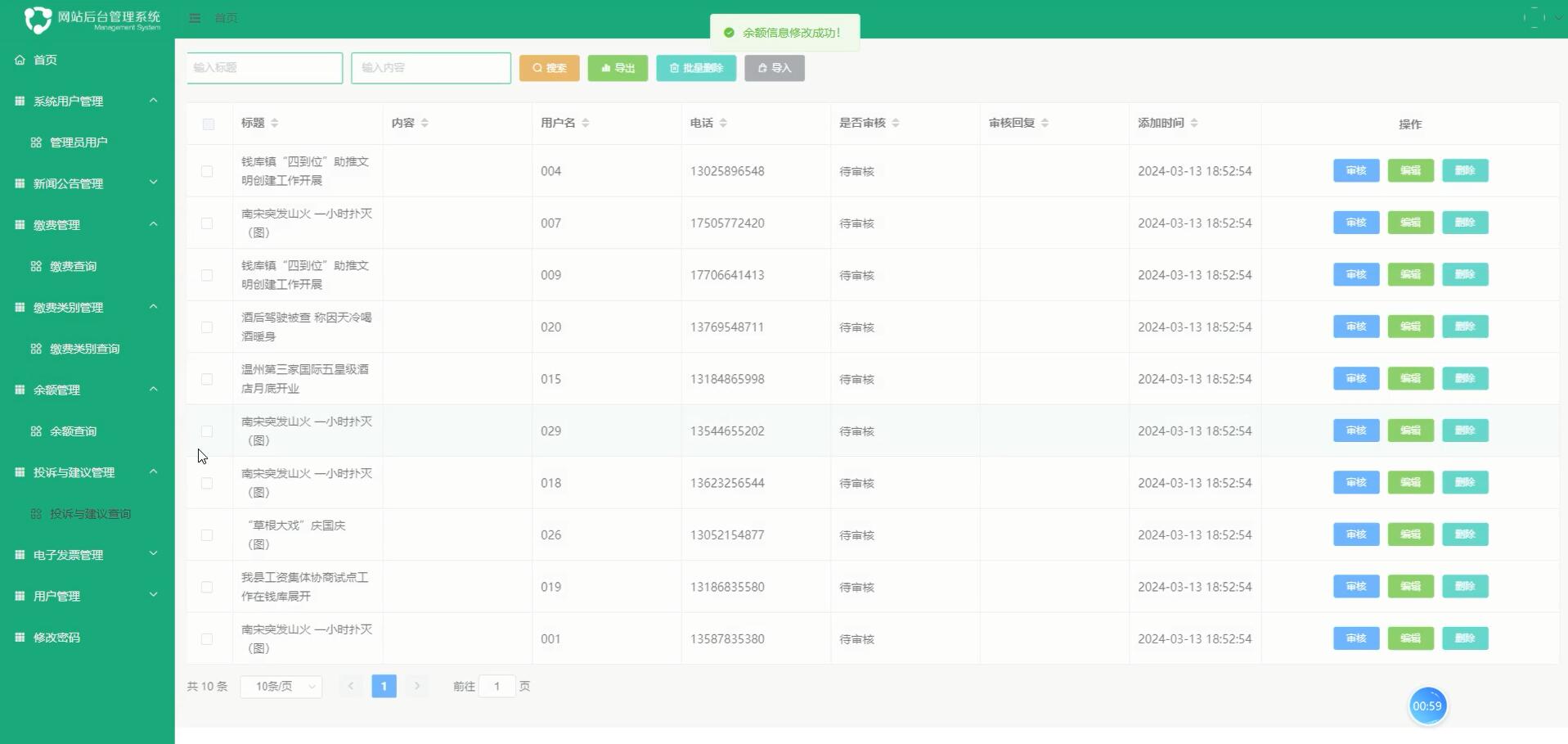1568x744 pixels.
Task: Collapse the 余额管理 chevron
Action: (x=153, y=389)
